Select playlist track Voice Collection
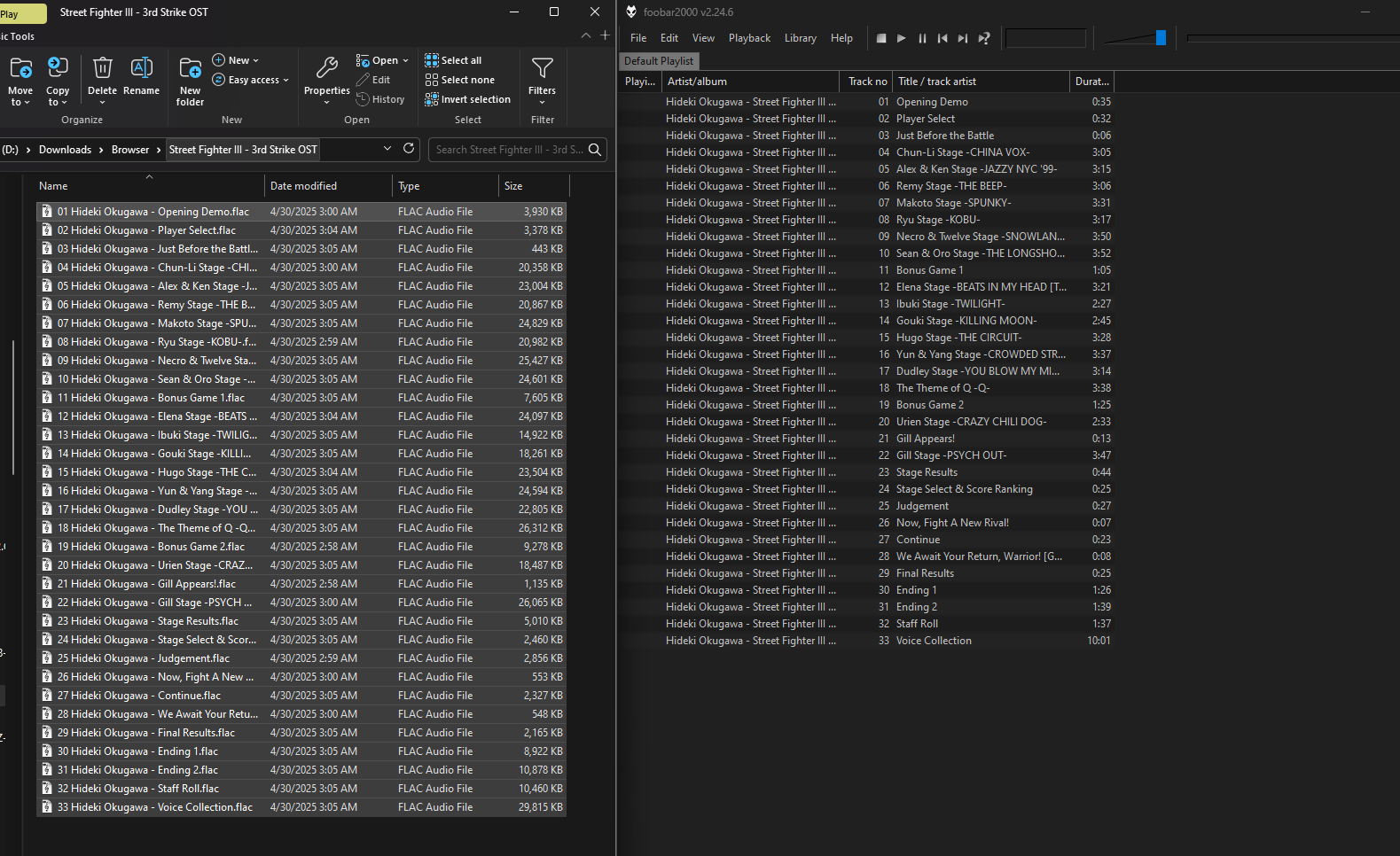Image resolution: width=1400 pixels, height=856 pixels. 866,641
